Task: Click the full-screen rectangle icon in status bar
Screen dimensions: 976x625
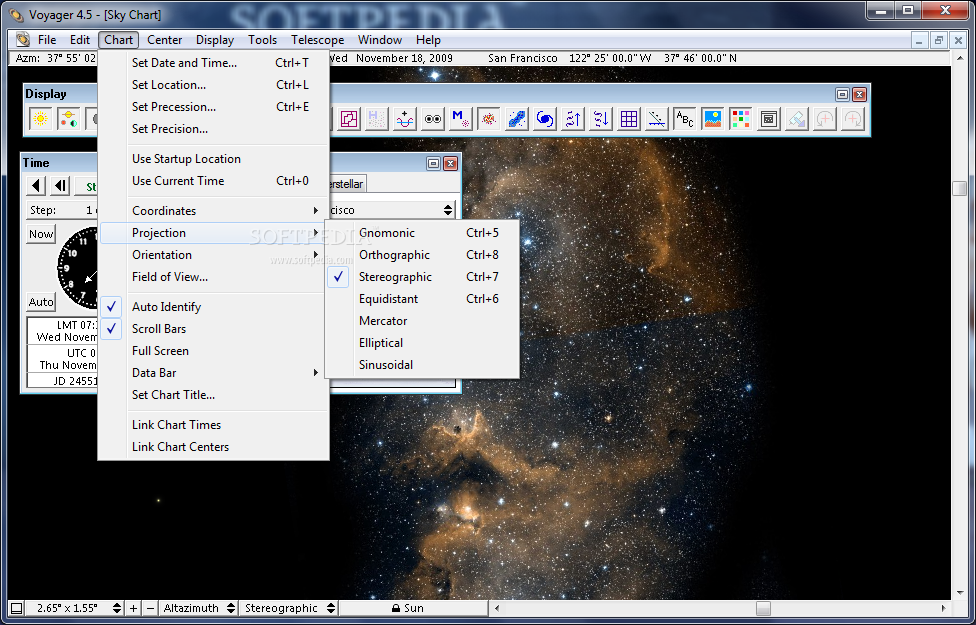Action: pyautogui.click(x=17, y=608)
